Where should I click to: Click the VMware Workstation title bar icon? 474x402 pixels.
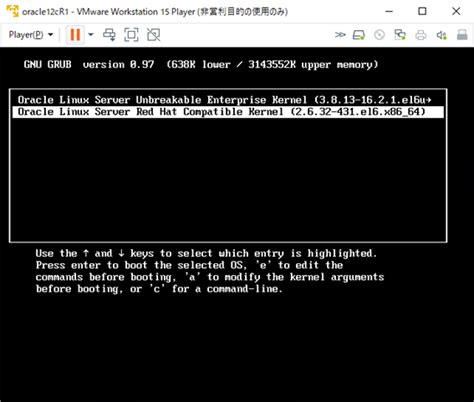coord(13,11)
